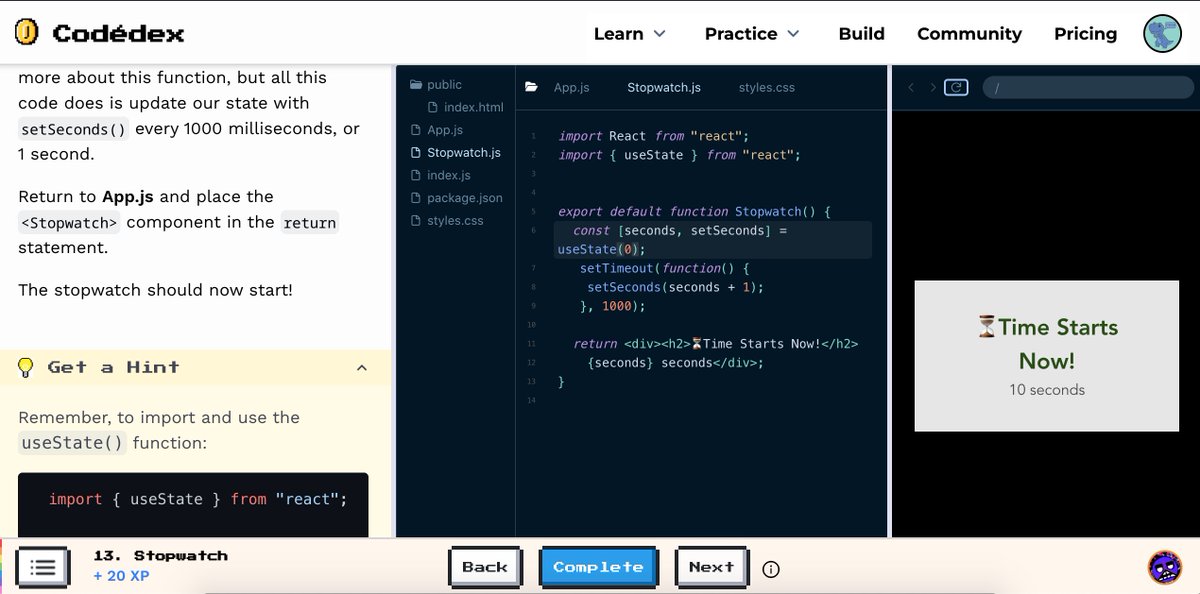
Task: Click 'The stopwatch should now start!' text
Action: click(x=155, y=290)
